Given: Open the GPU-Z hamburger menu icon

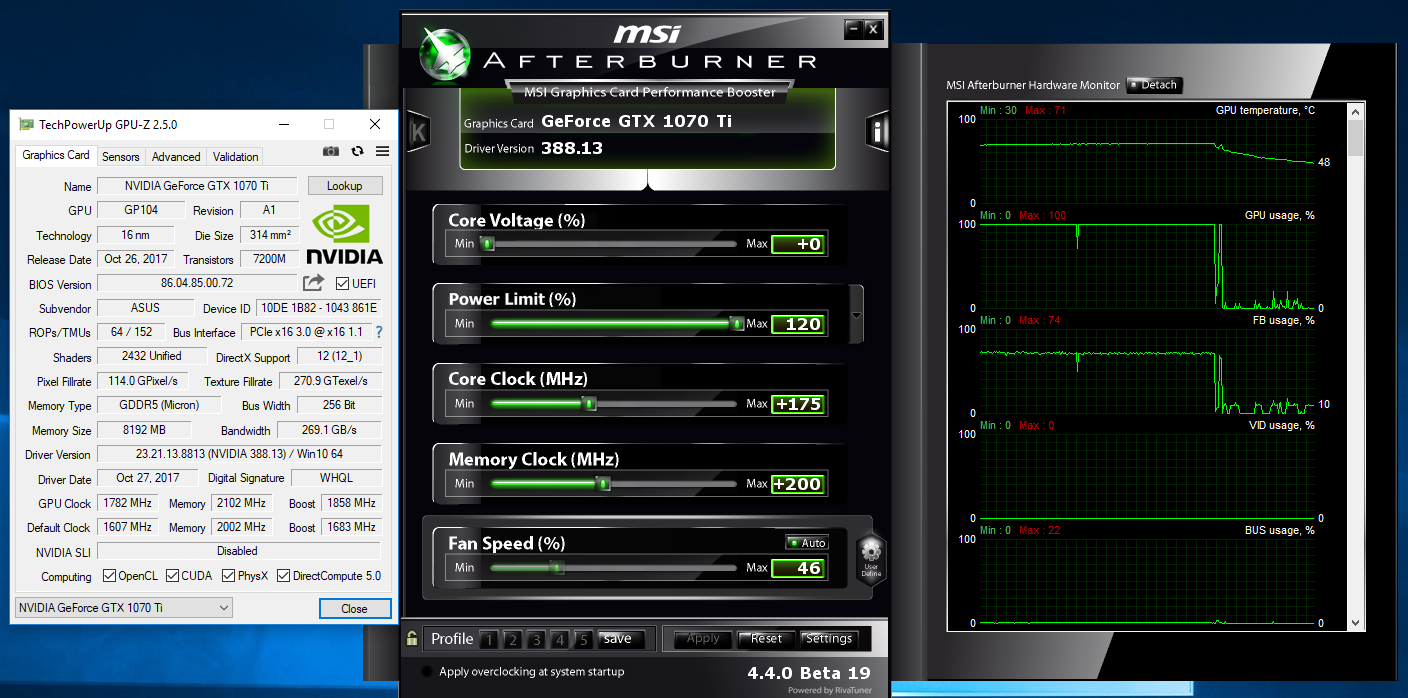Looking at the screenshot, I should (x=382, y=151).
